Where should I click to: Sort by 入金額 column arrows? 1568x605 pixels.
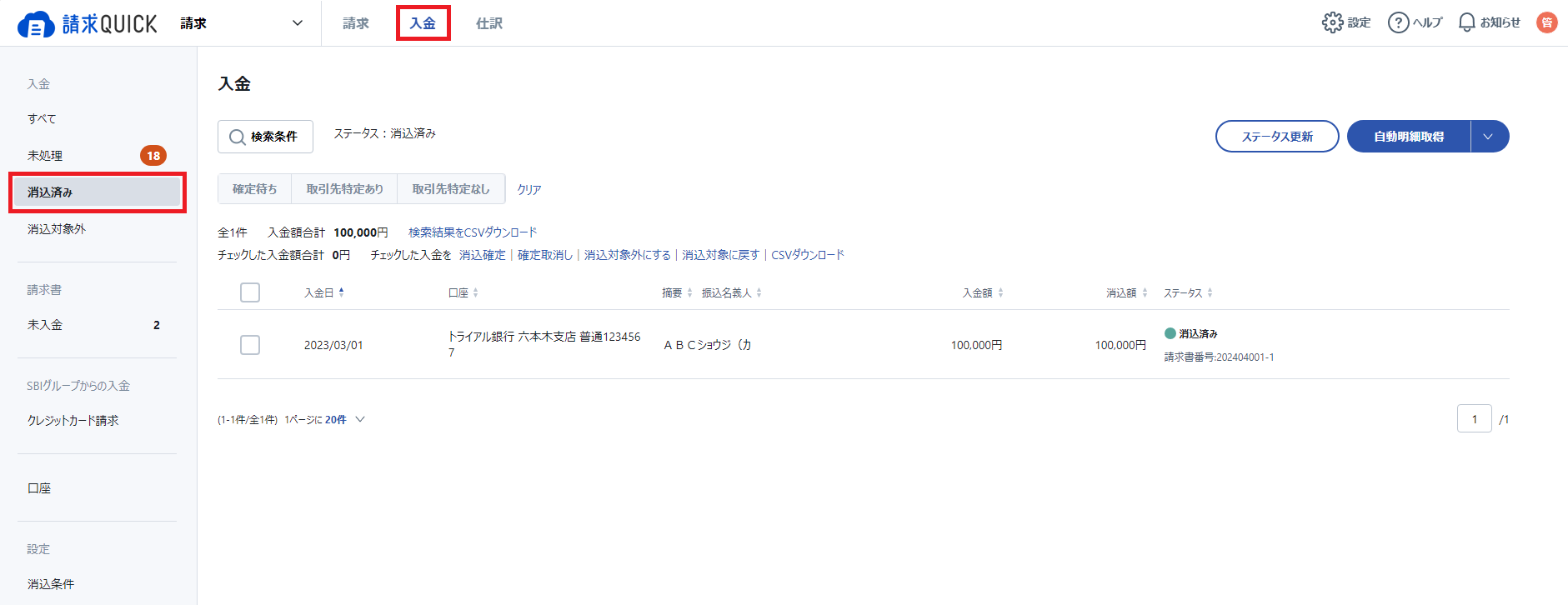[1000, 292]
